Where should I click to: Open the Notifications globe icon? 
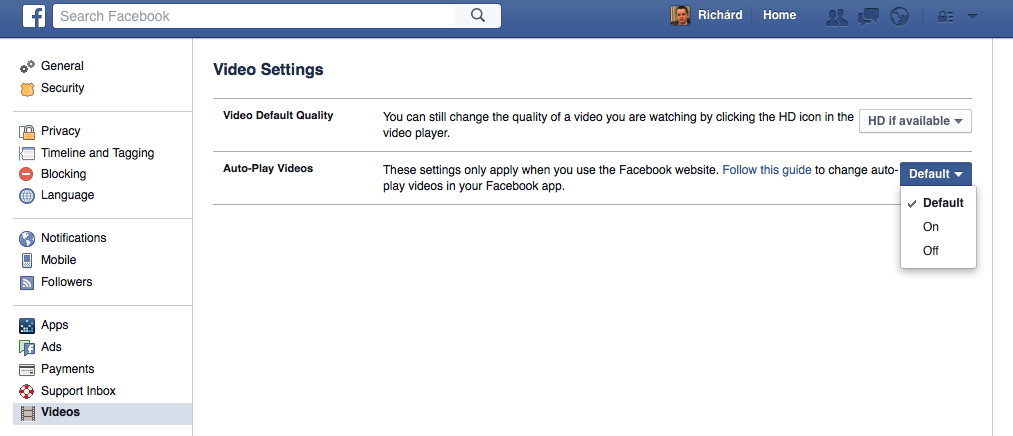click(898, 16)
